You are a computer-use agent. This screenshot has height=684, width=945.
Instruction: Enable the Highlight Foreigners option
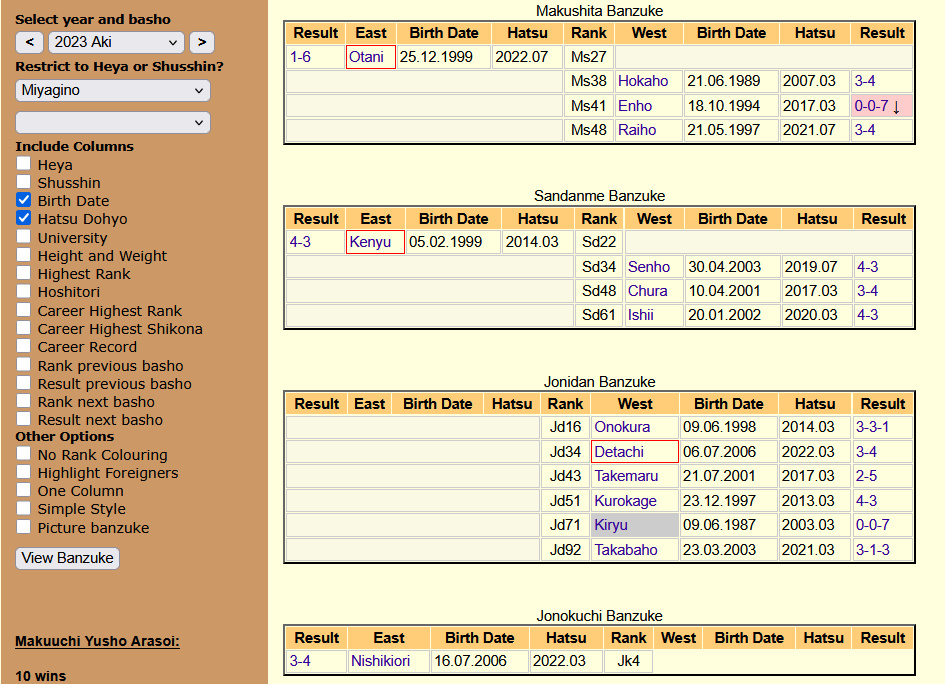tap(24, 471)
